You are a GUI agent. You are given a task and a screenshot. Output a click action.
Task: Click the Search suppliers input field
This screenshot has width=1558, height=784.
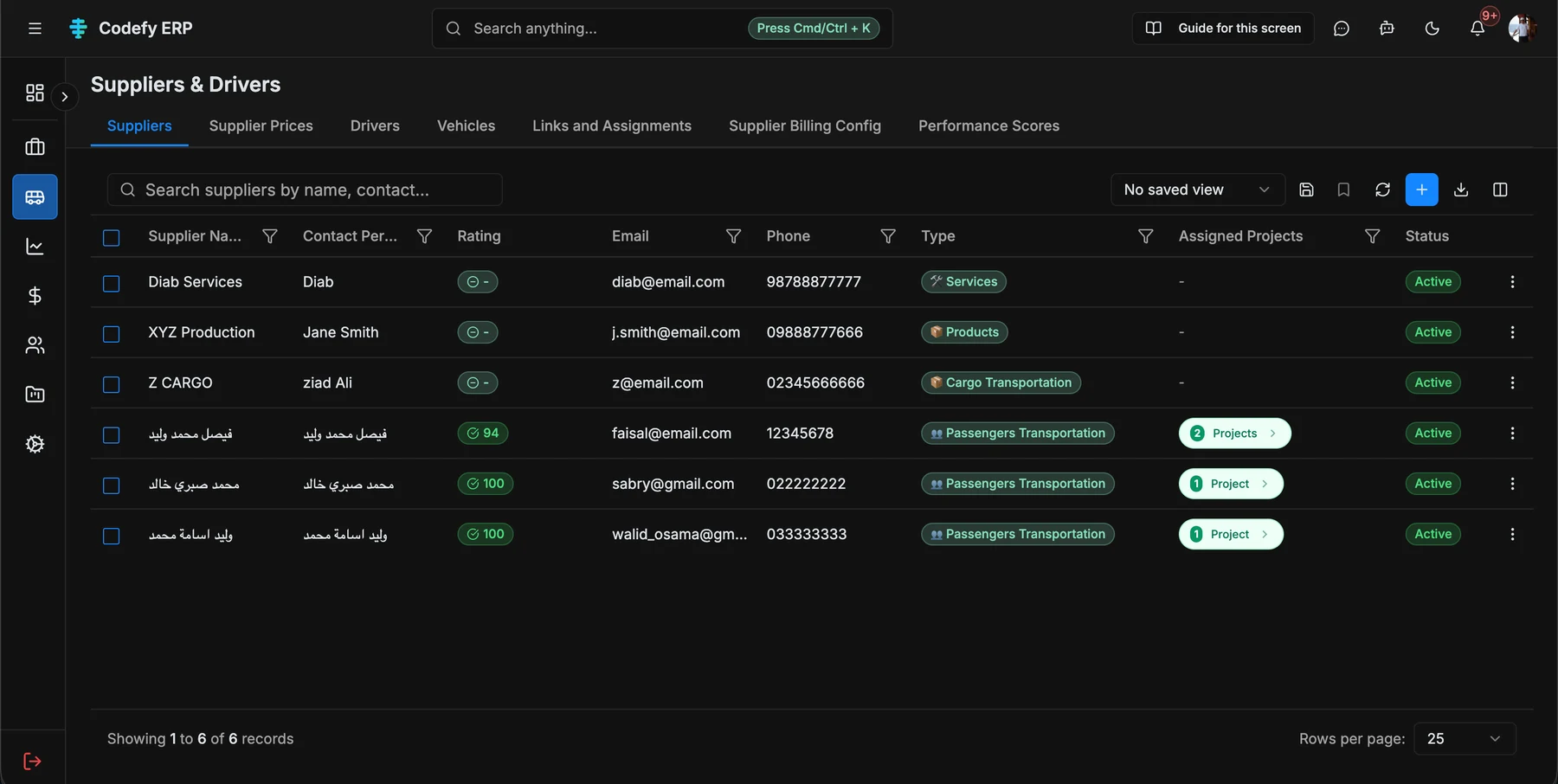pyautogui.click(x=305, y=190)
